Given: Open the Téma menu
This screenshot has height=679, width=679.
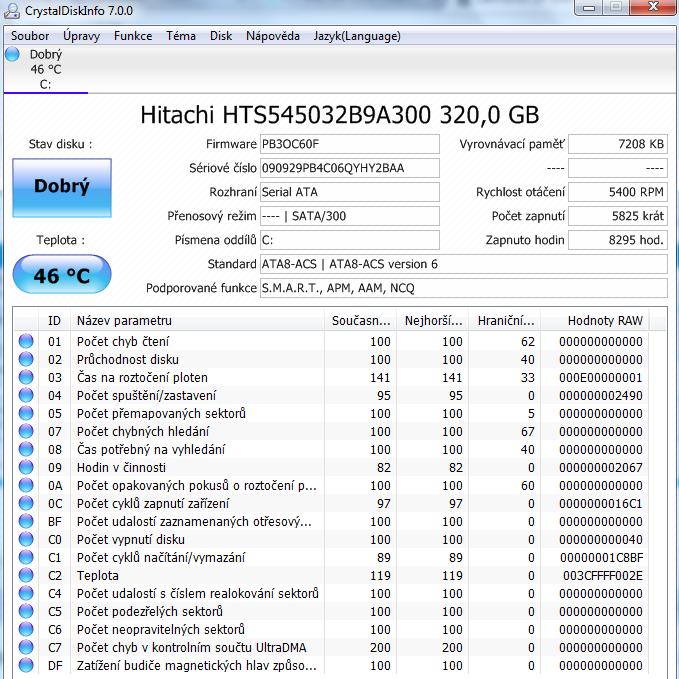Looking at the screenshot, I should point(181,36).
